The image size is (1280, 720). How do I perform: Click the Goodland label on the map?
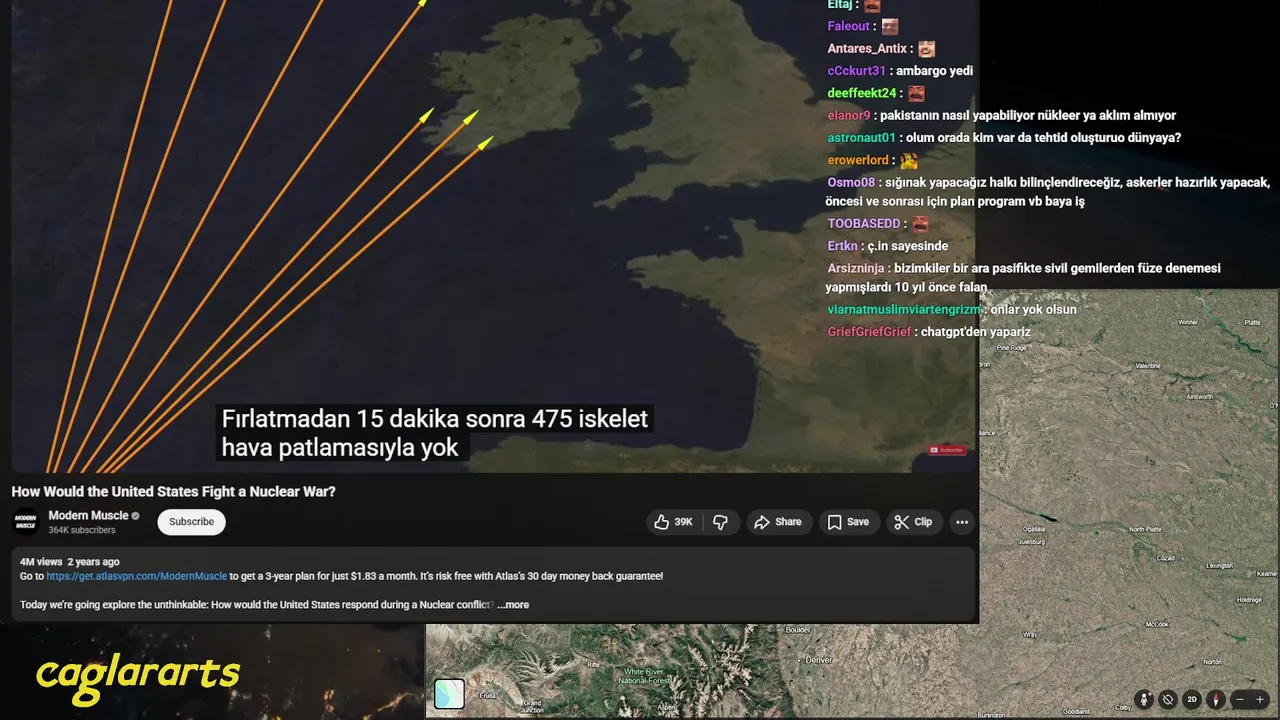(1077, 711)
